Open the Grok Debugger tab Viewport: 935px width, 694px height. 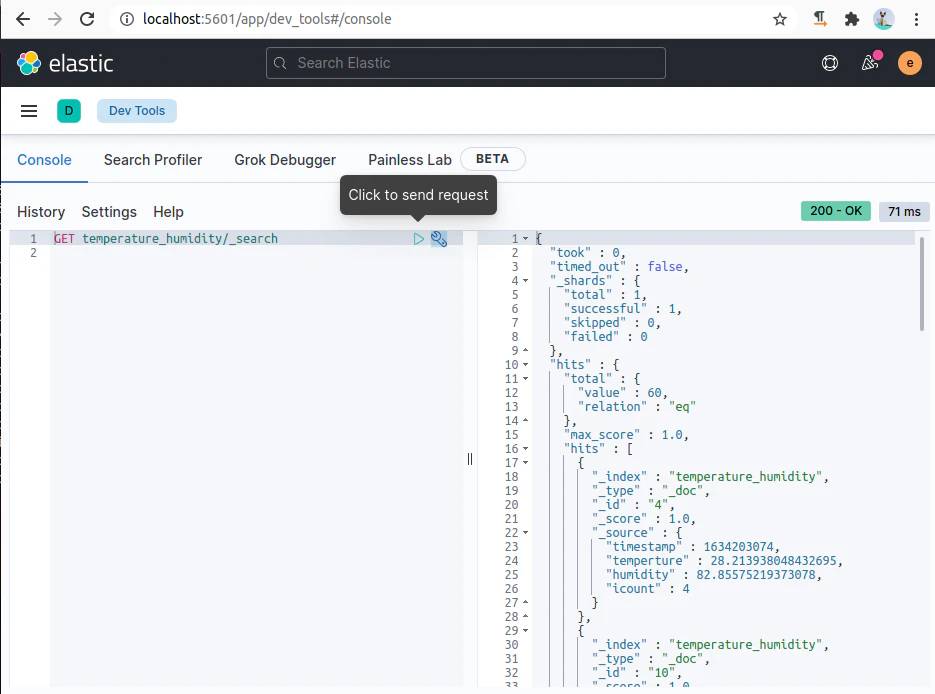285,160
